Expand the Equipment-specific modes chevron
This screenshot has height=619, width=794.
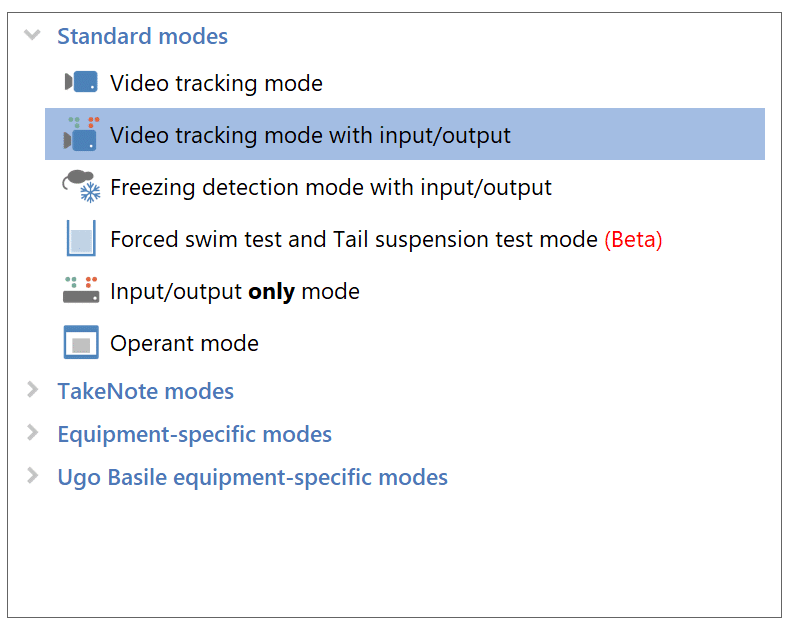pyautogui.click(x=32, y=433)
